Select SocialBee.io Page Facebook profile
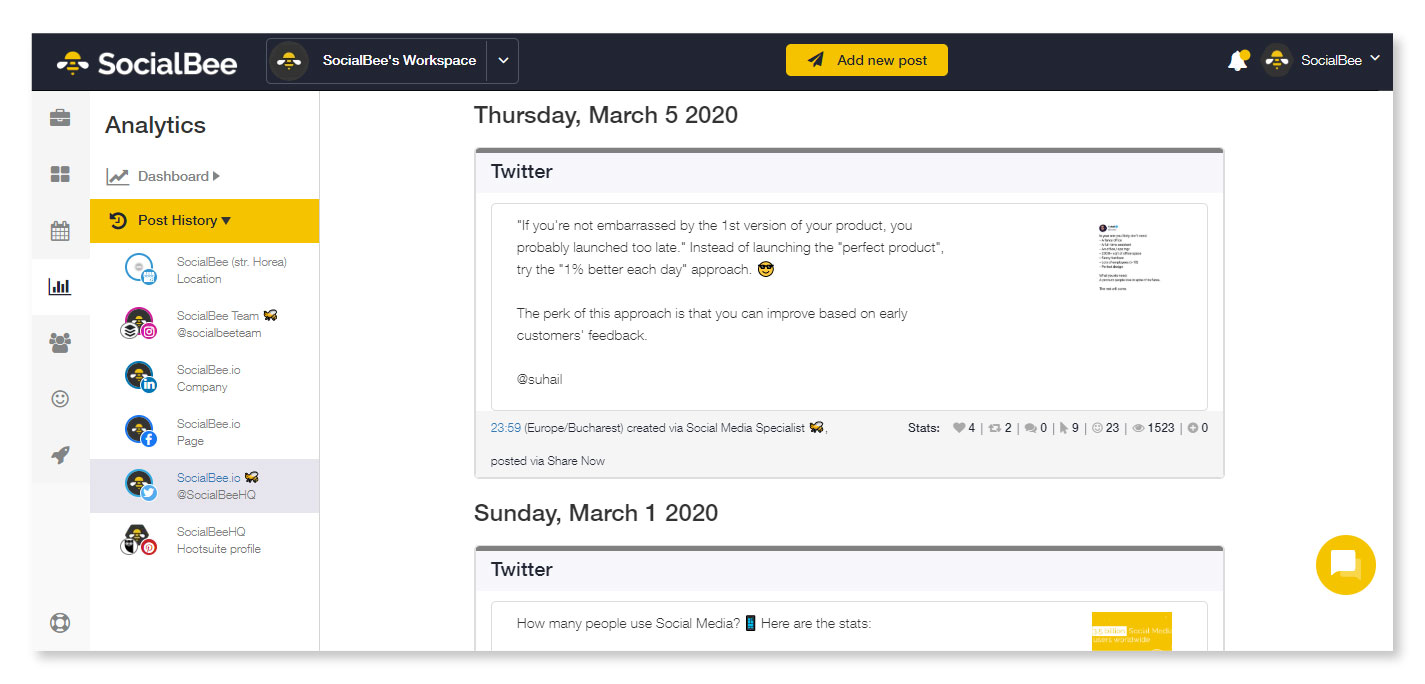 pyautogui.click(x=205, y=432)
